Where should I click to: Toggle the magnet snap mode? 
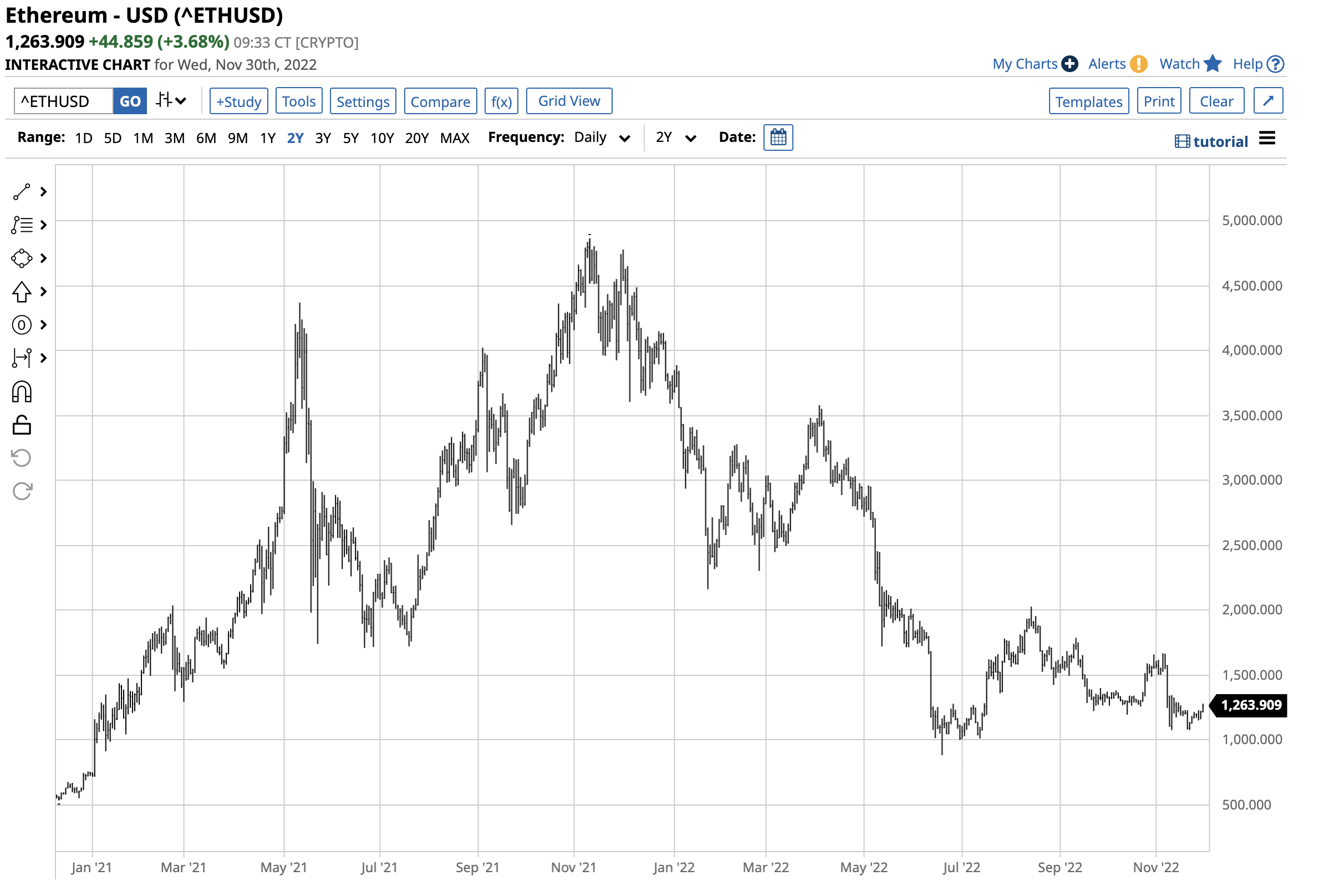pos(22,393)
